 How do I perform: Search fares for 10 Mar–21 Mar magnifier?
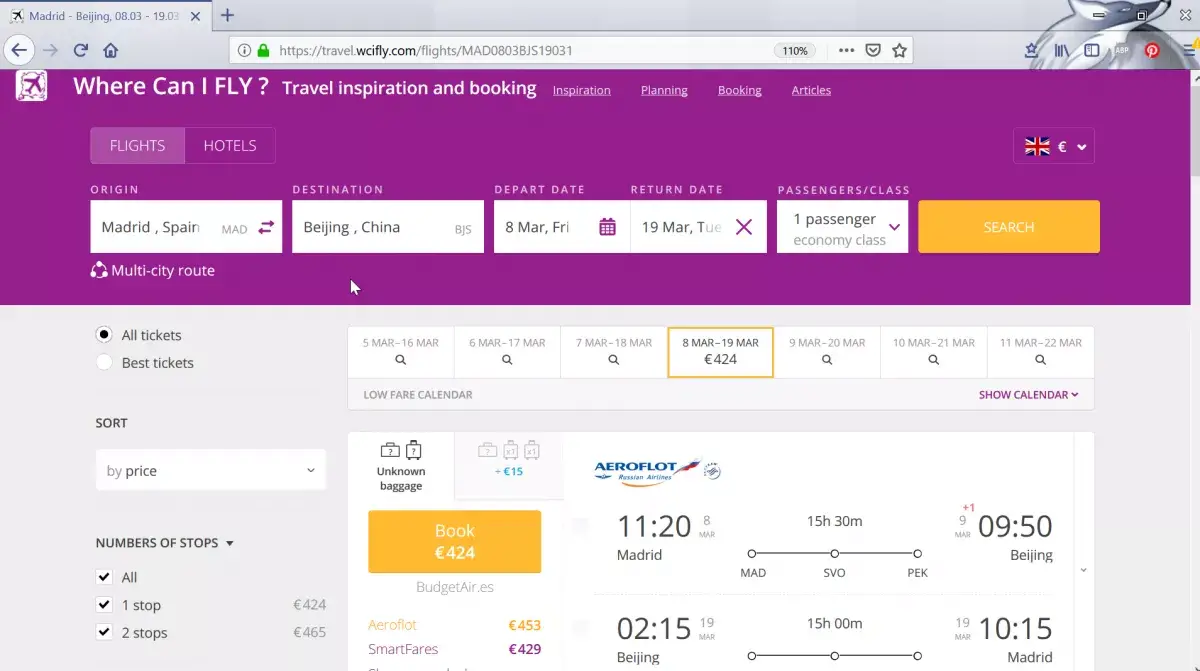[x=934, y=360]
